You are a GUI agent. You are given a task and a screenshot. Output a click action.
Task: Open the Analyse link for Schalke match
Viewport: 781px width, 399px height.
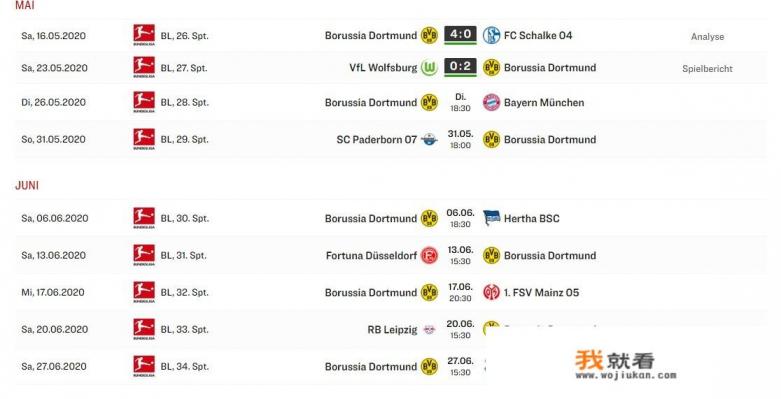(707, 37)
